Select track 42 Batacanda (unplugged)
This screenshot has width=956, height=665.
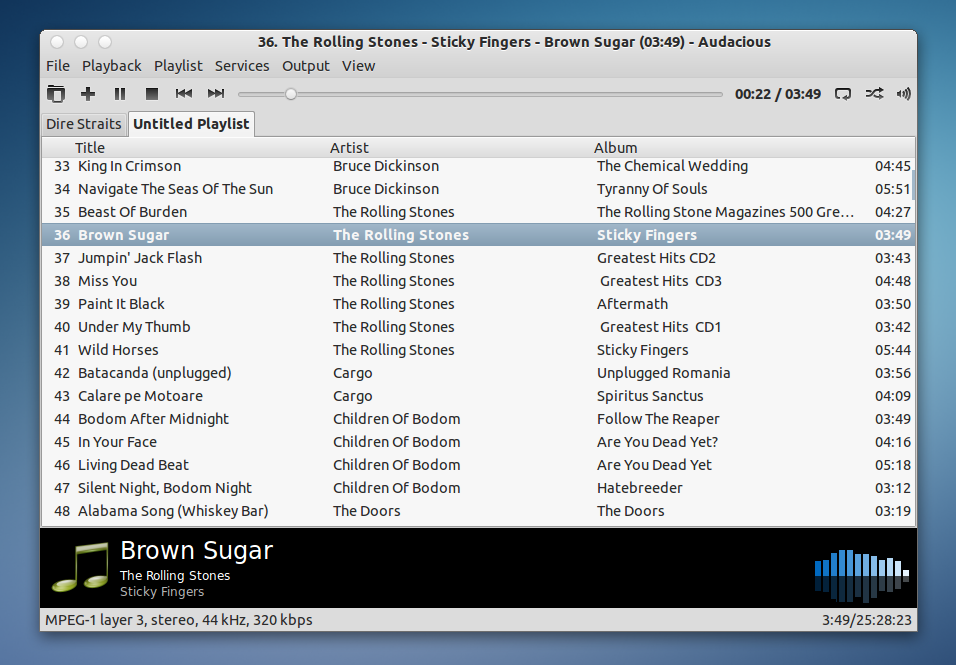click(479, 373)
